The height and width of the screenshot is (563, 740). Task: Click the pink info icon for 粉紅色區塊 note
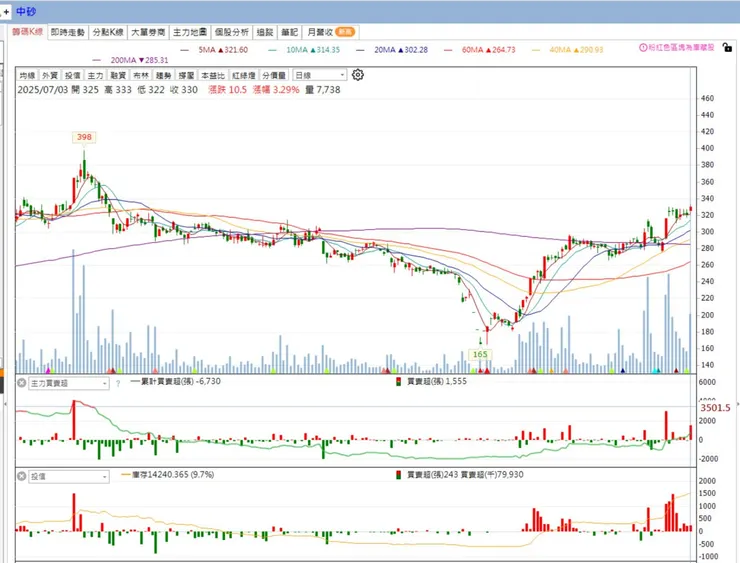click(x=643, y=48)
